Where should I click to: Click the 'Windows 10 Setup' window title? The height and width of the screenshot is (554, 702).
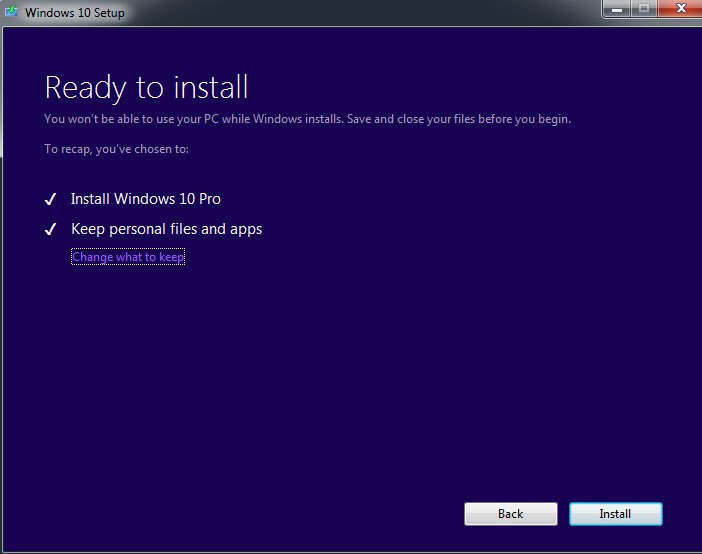click(75, 13)
